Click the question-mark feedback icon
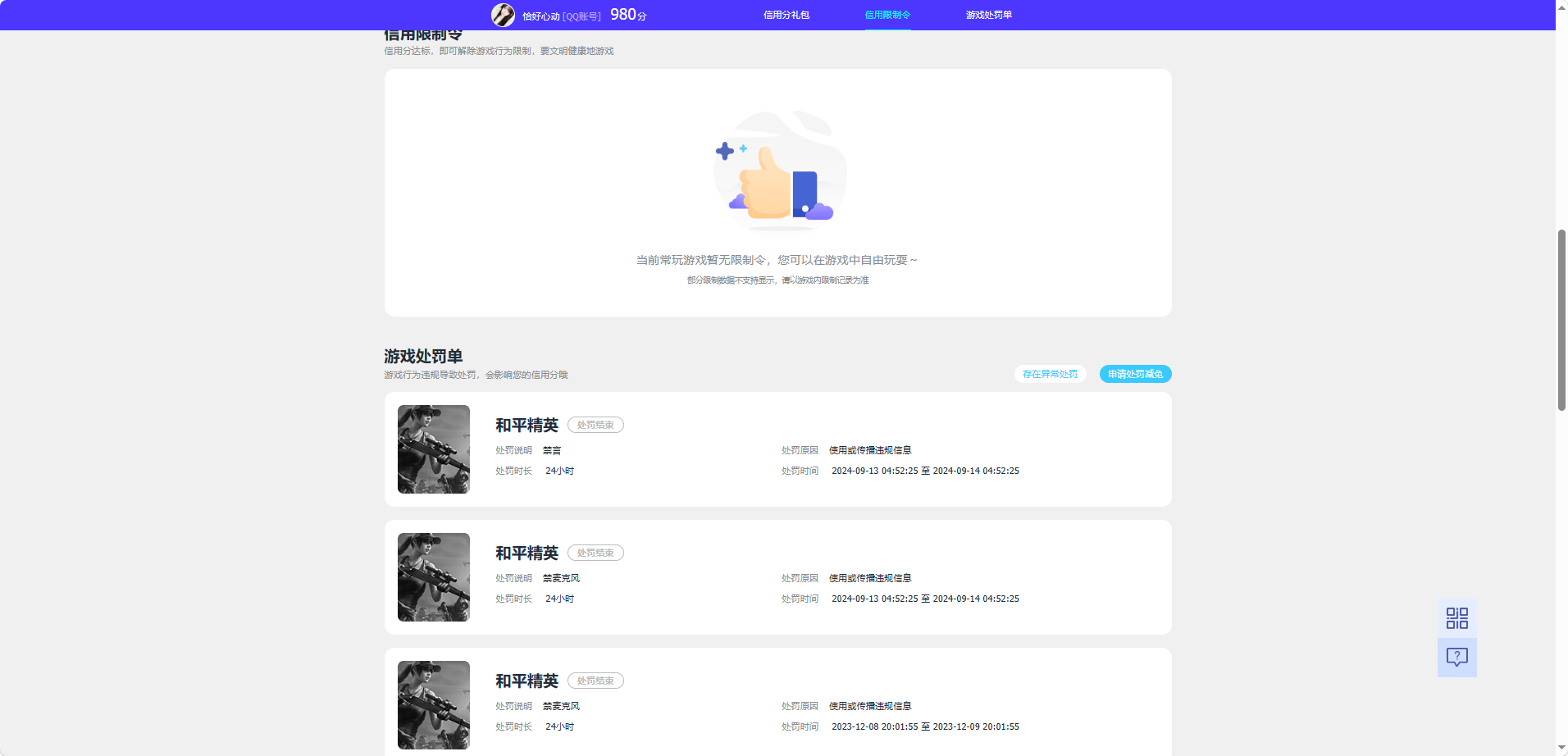 (x=1456, y=657)
